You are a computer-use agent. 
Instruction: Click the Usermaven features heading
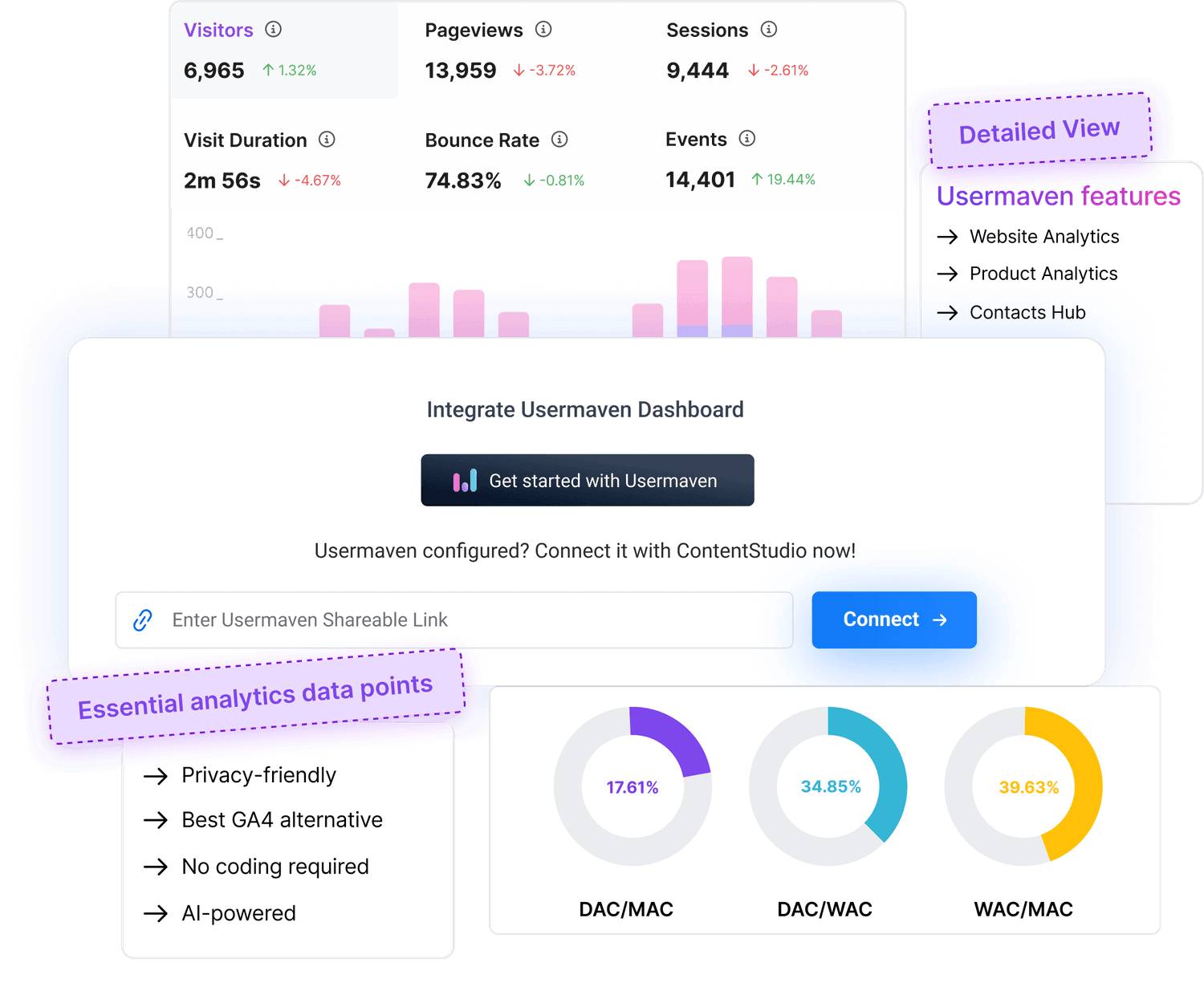click(1059, 196)
